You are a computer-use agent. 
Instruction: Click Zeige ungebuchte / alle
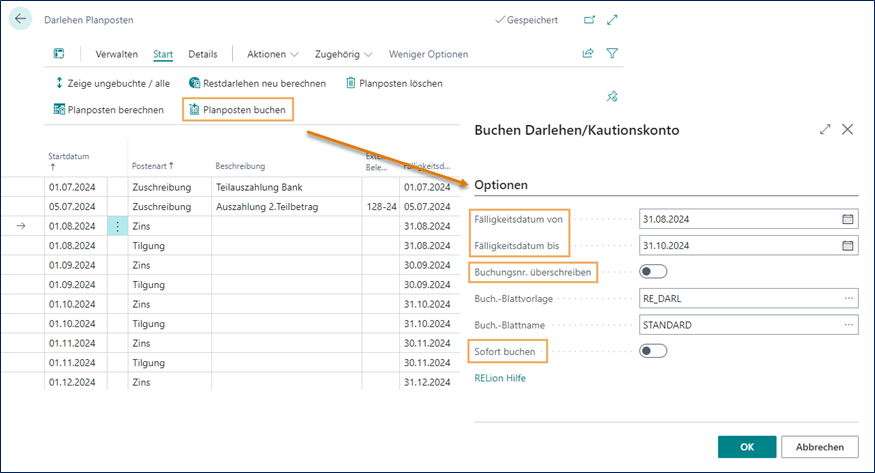112,83
